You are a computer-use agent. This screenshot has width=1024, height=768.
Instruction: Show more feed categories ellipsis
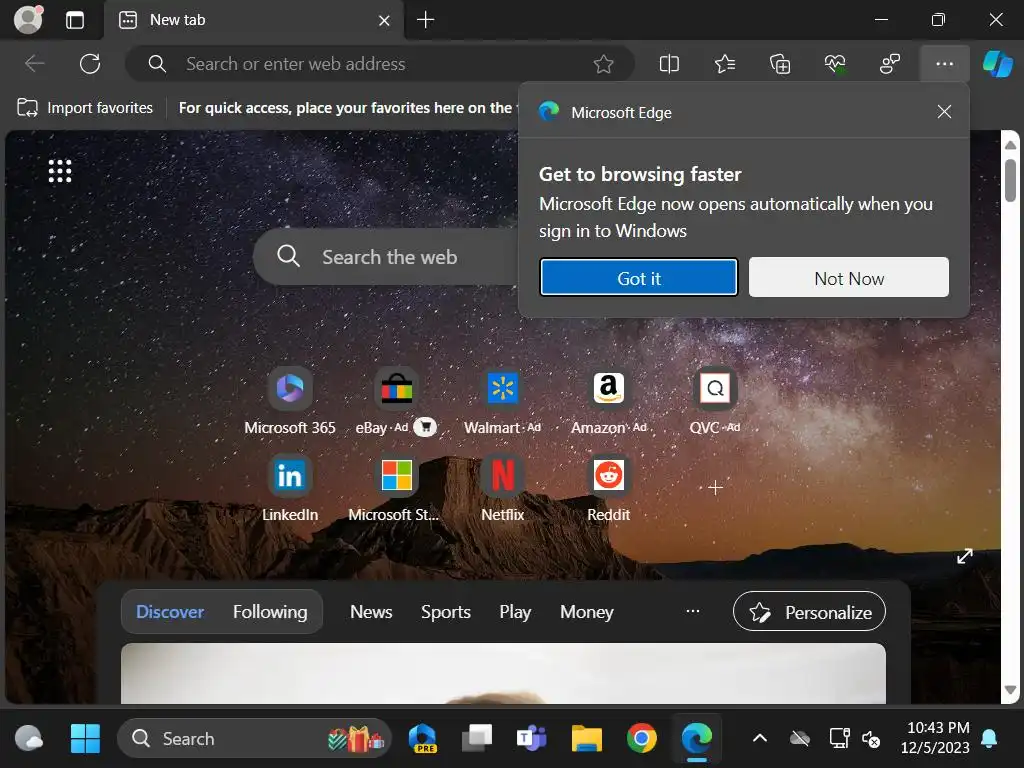pos(693,611)
